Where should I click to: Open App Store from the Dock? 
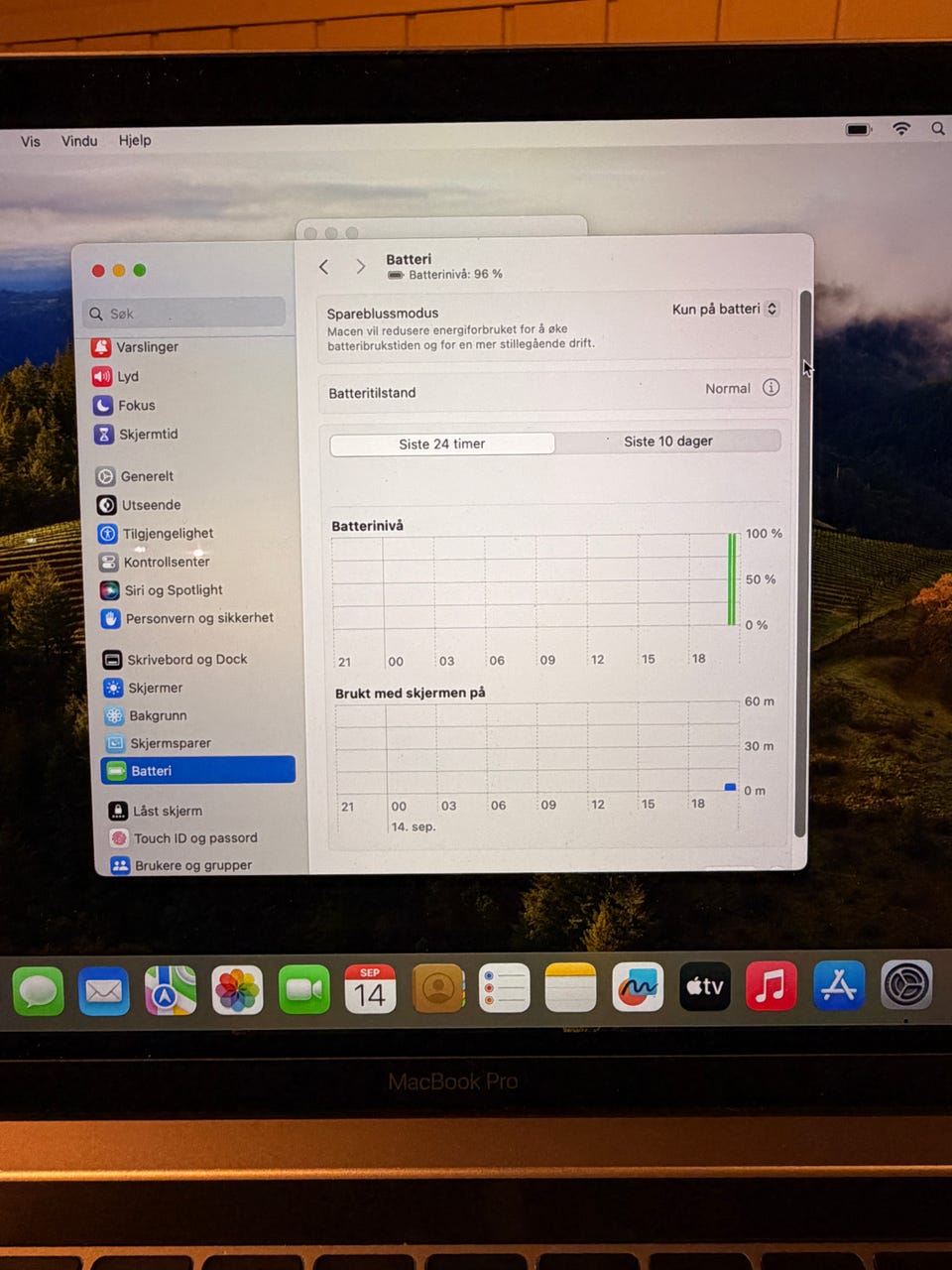(x=839, y=986)
